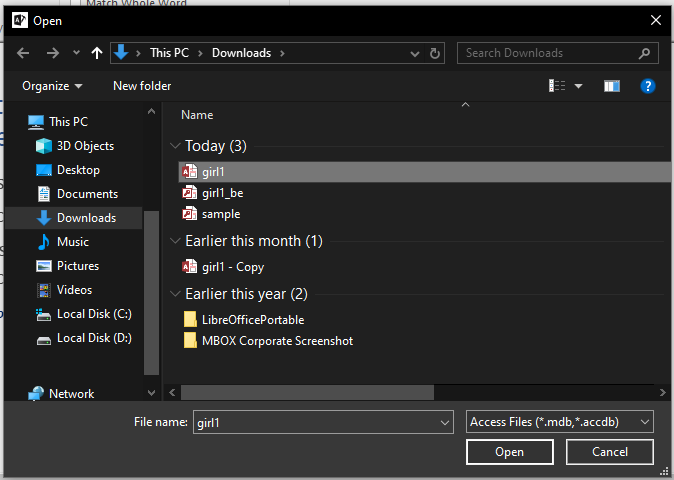The height and width of the screenshot is (480, 674).
Task: Open 3D Objects in sidebar
Action: point(75,146)
